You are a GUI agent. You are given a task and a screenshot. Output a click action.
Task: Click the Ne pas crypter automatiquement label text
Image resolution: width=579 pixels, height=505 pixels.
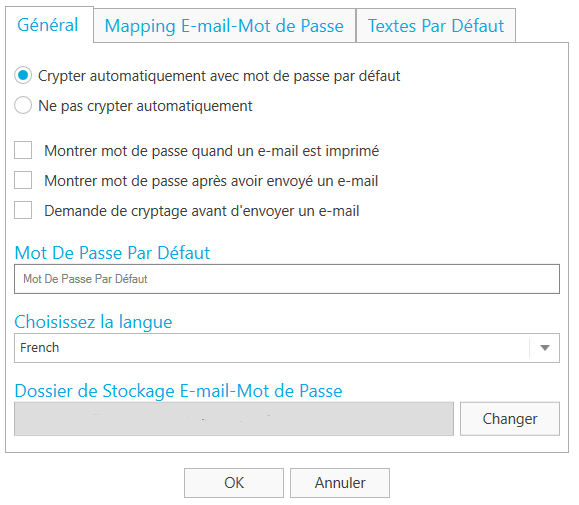145,106
